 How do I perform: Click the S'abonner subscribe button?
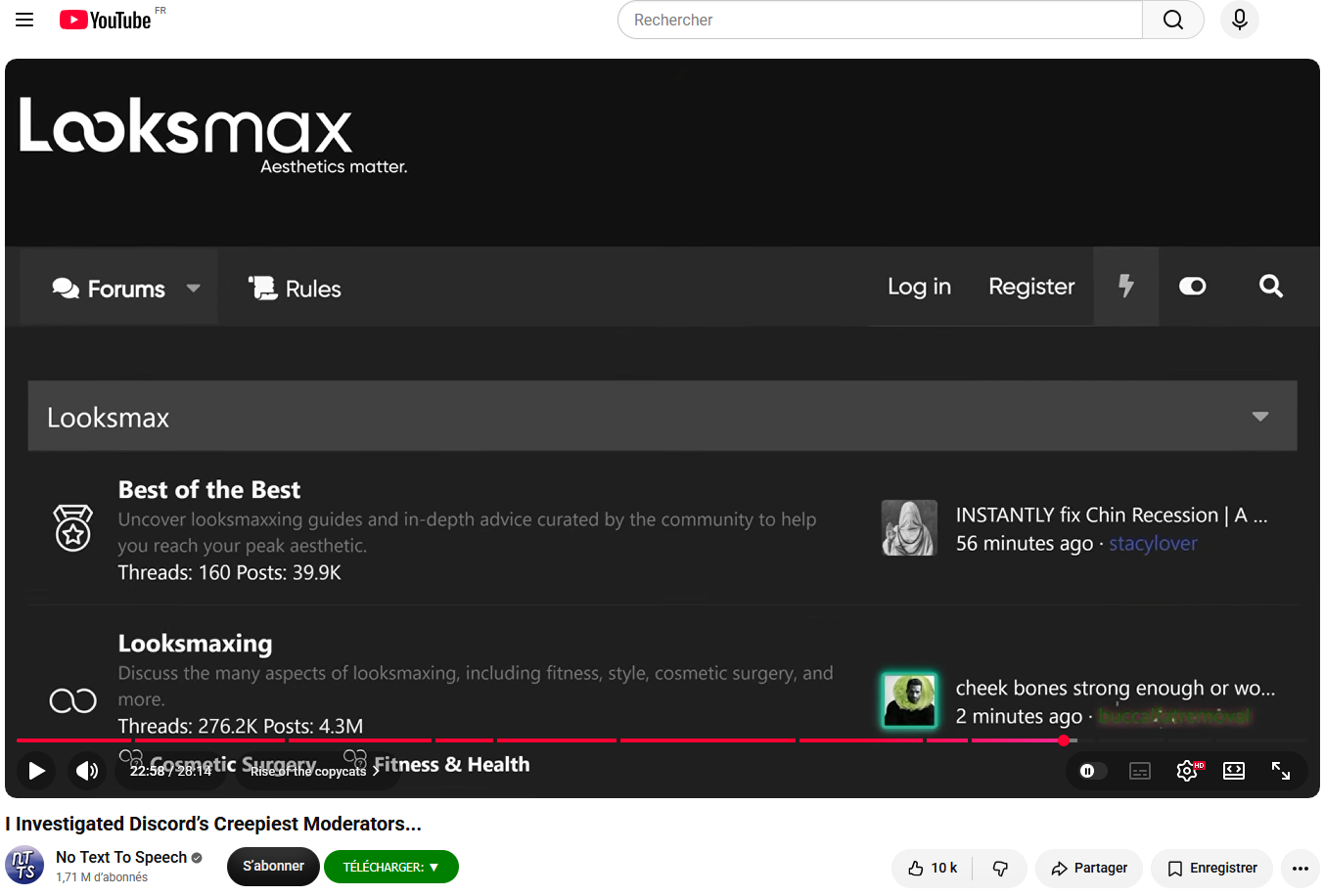273,866
